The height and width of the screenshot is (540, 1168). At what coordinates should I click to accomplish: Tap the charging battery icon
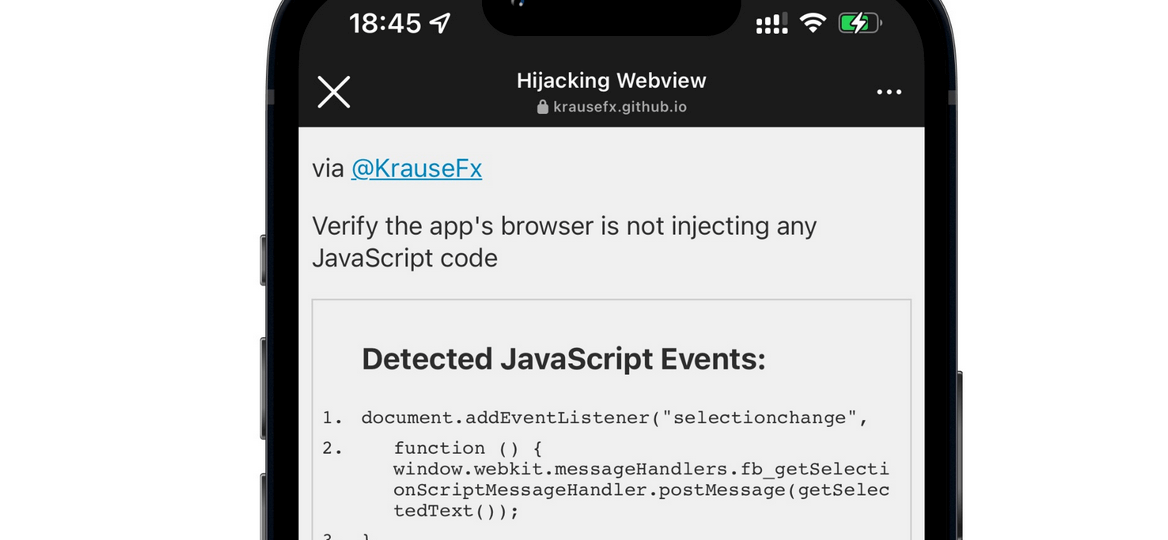pyautogui.click(x=860, y=24)
